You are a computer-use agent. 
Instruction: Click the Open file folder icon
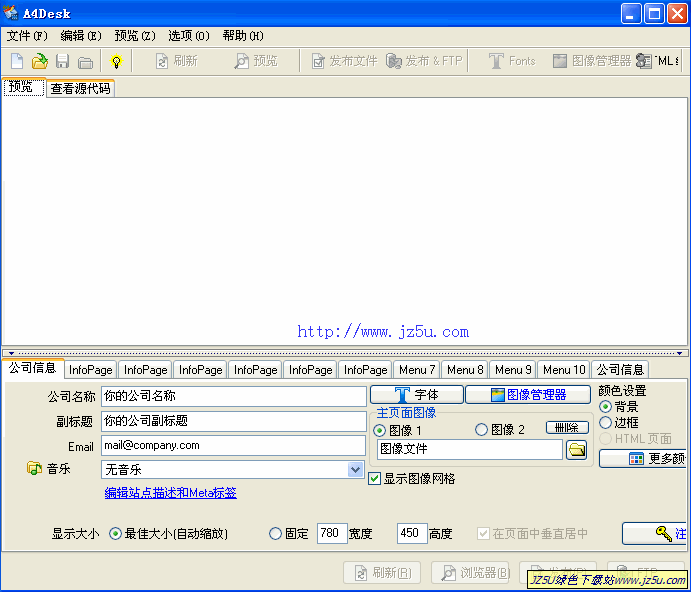(40, 61)
